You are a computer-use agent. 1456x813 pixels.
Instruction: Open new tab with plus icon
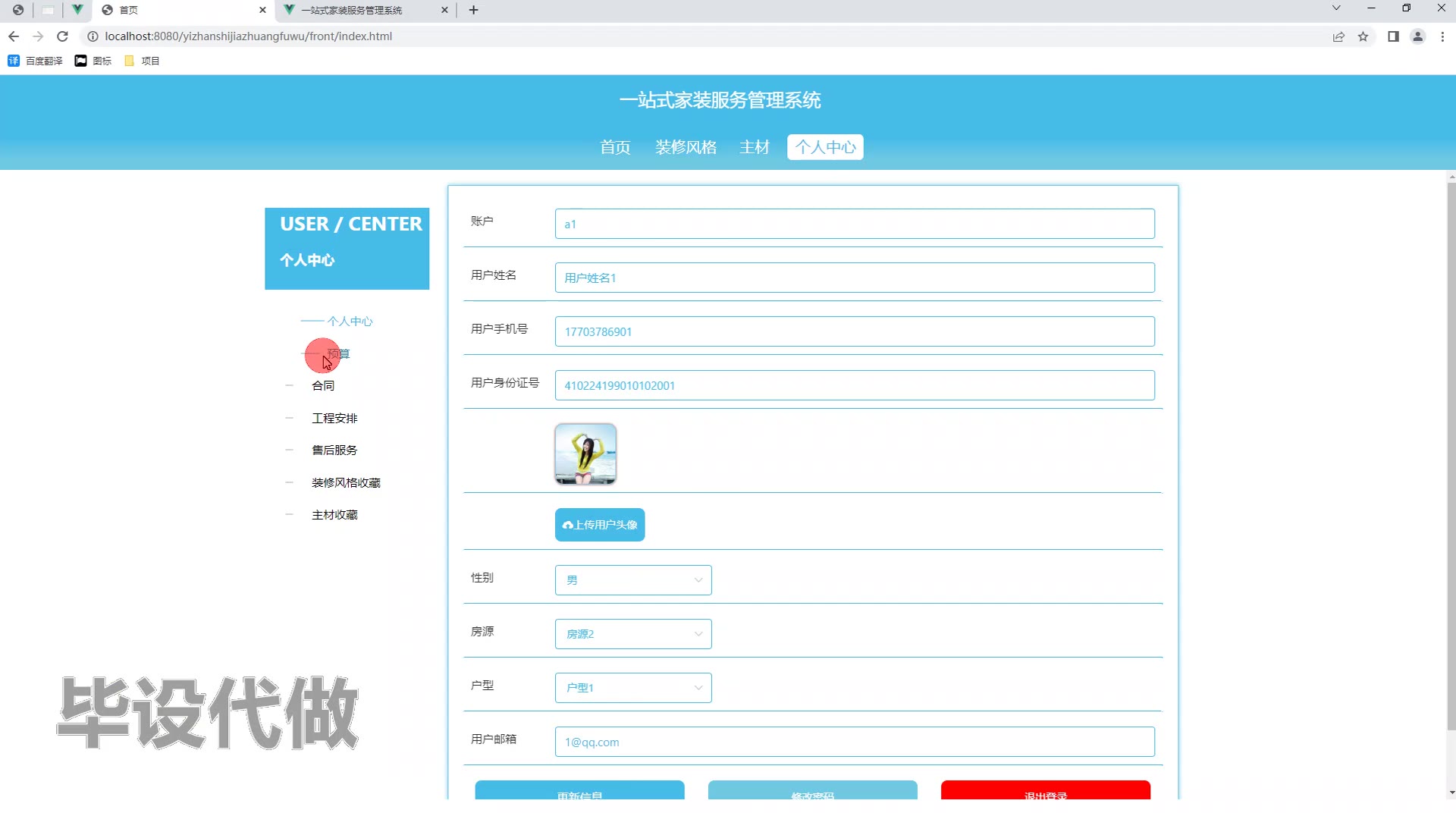click(474, 10)
